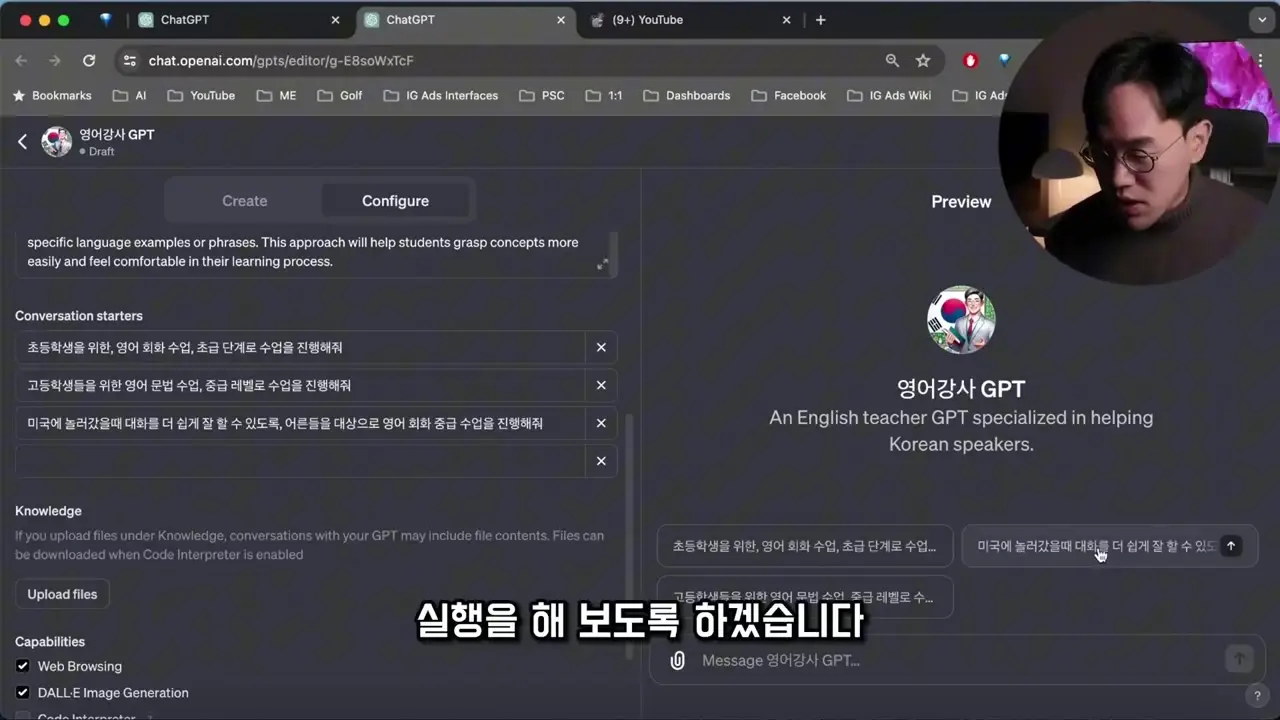This screenshot has width=1280, height=720.
Task: Reload the page
Action: coord(89,60)
